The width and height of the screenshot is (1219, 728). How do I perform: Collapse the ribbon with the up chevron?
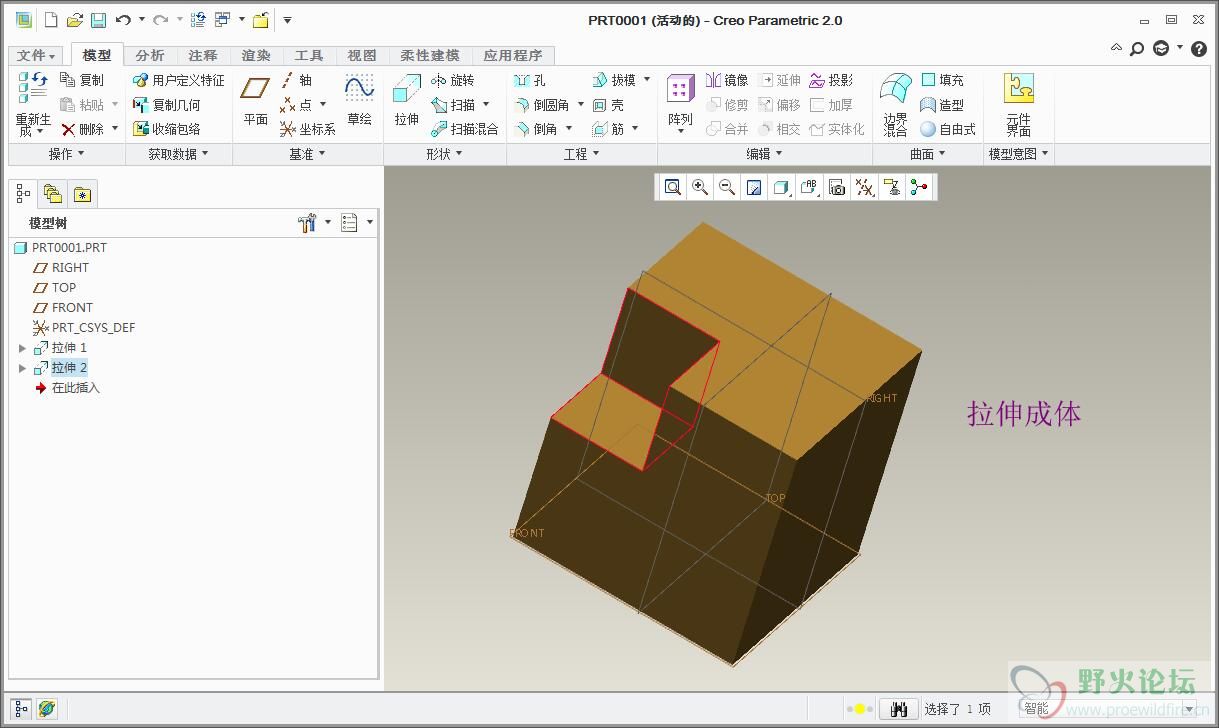pos(1116,48)
